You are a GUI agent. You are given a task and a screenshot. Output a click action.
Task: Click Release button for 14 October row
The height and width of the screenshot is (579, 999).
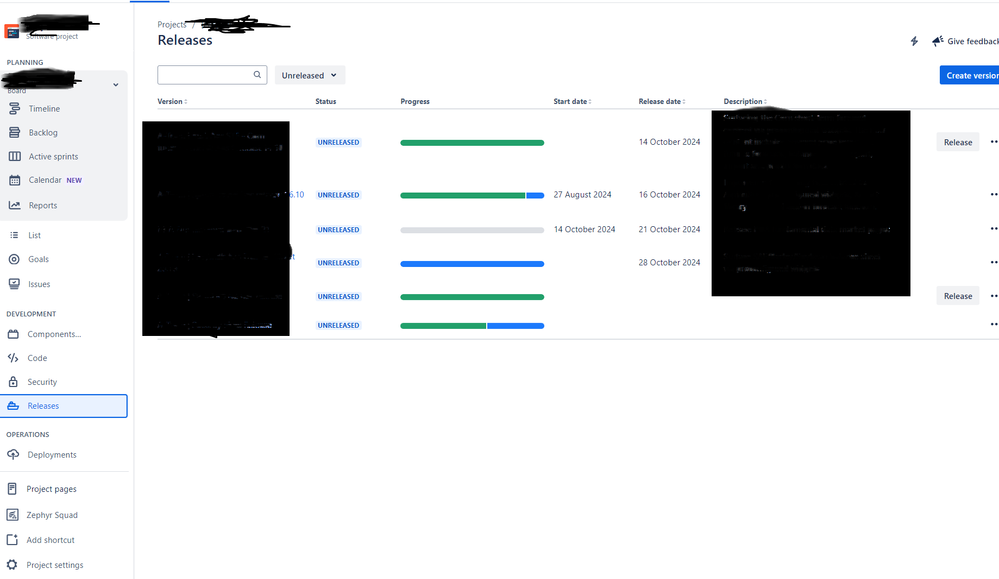(958, 142)
